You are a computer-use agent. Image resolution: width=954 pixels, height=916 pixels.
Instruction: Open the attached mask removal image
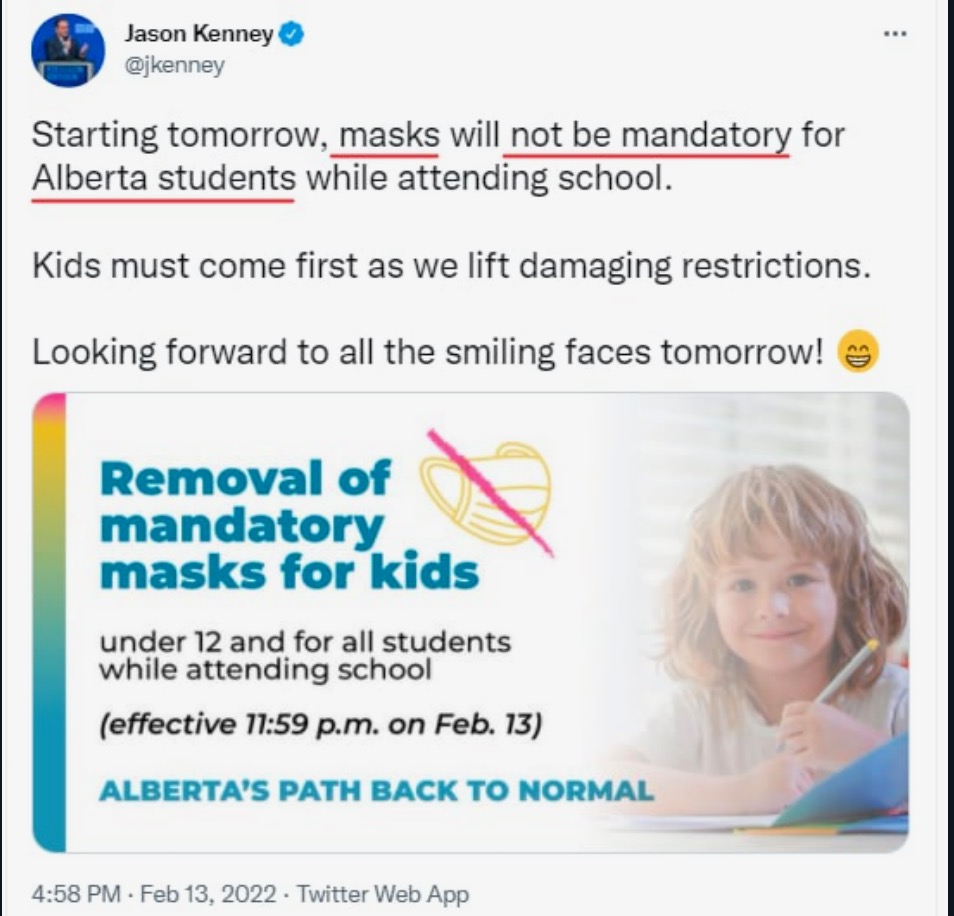point(471,622)
